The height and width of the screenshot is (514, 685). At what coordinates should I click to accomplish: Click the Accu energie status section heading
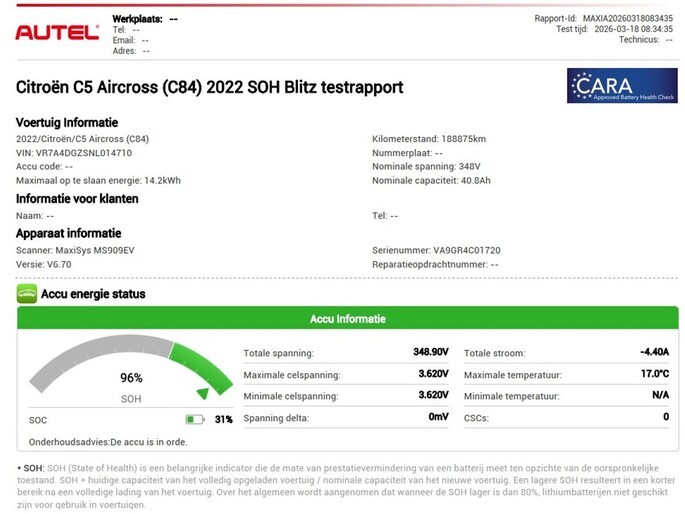click(93, 294)
